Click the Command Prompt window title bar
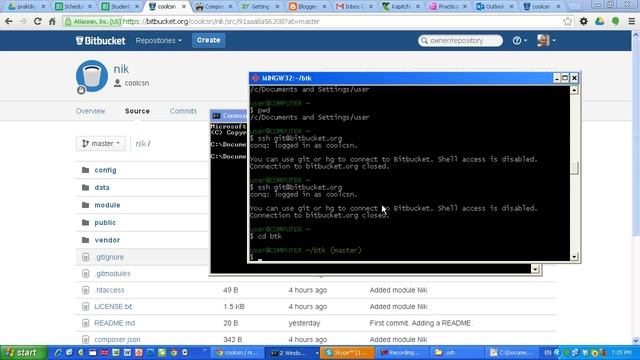 pyautogui.click(x=229, y=116)
